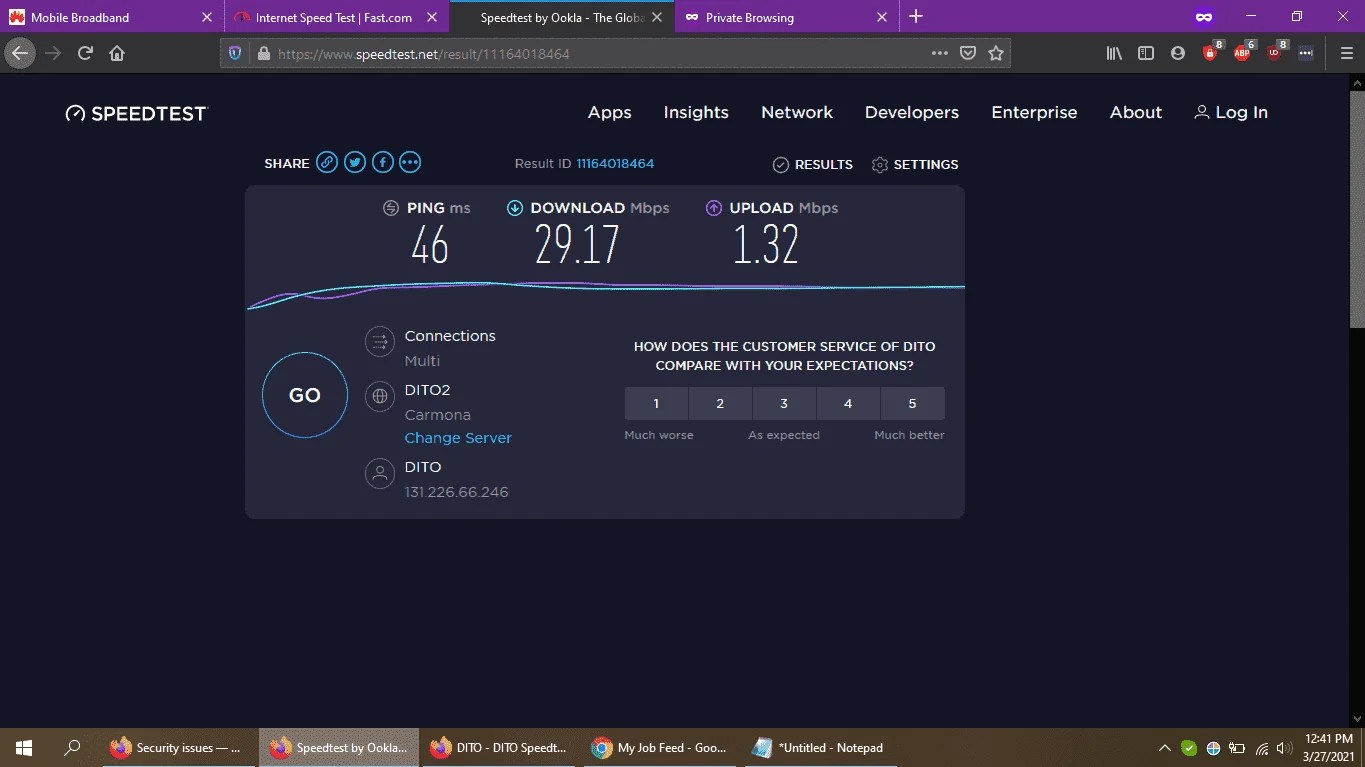The image size is (1365, 767).
Task: Open uBlock Origin extension
Action: [x=1275, y=52]
